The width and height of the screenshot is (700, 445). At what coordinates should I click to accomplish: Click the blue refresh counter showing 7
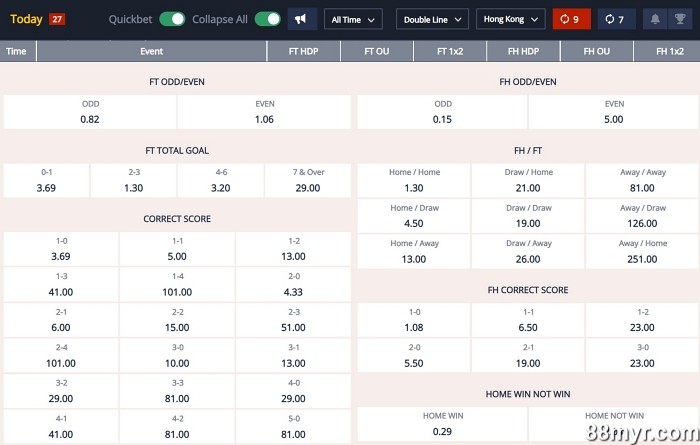[x=617, y=19]
